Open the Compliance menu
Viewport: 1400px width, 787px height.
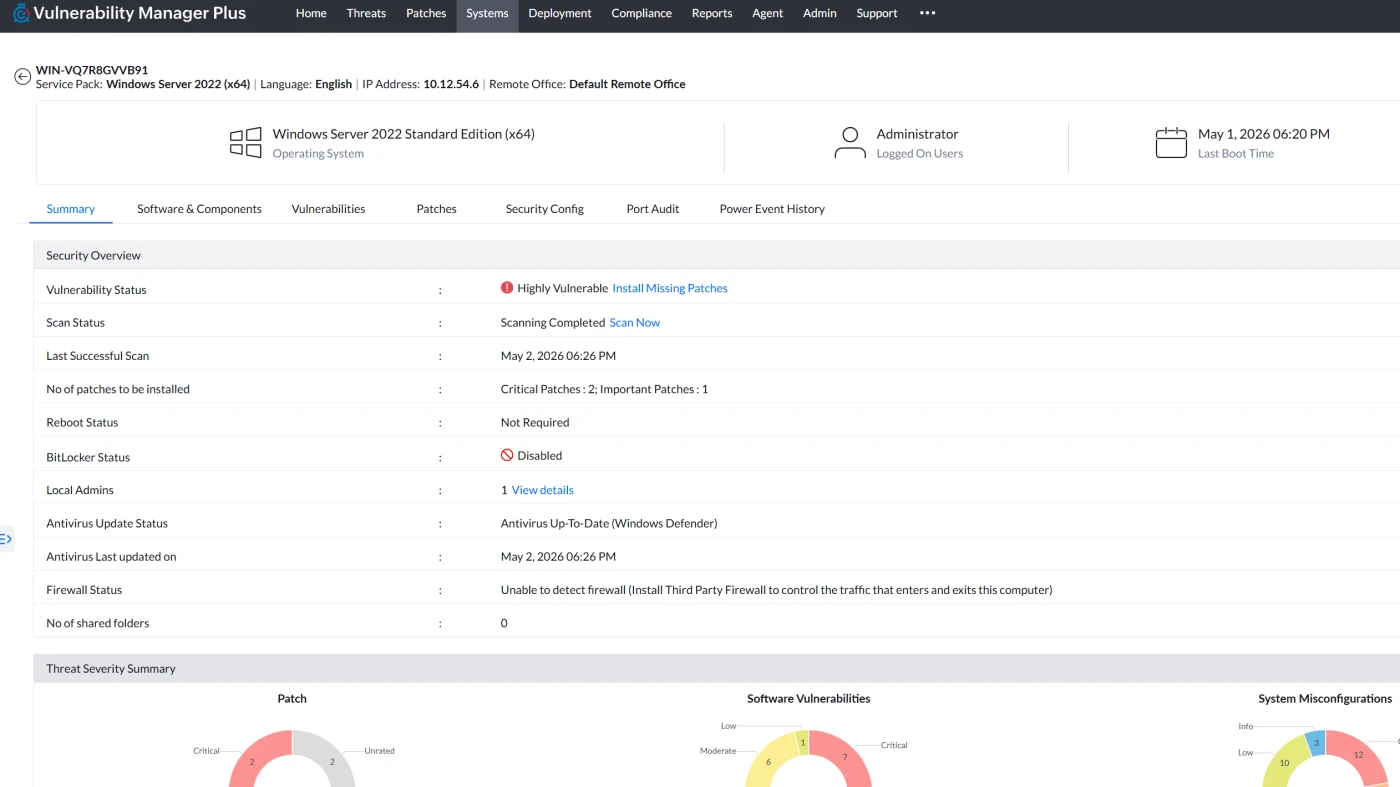(x=641, y=13)
